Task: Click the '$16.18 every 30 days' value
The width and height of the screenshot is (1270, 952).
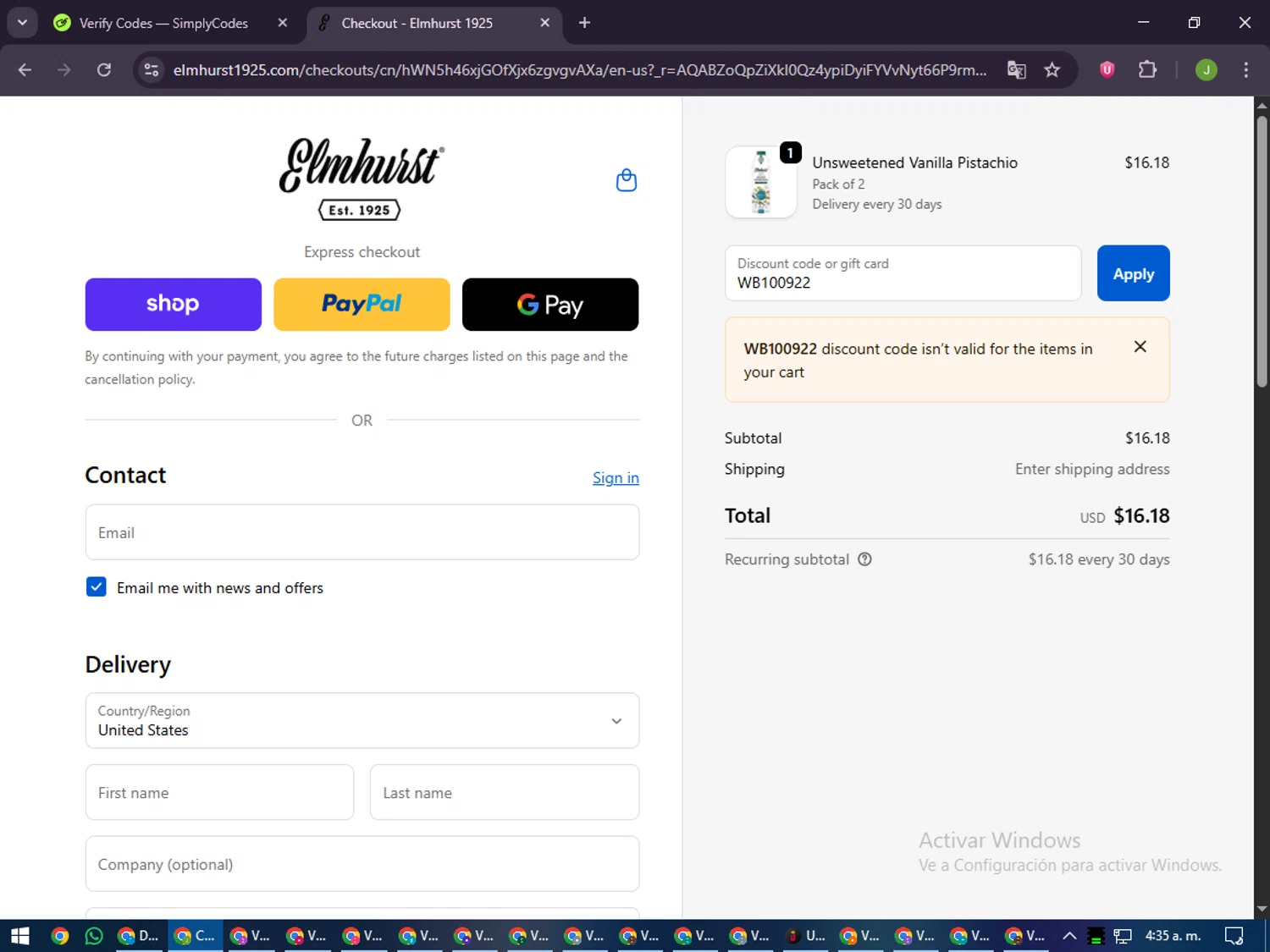Action: [1099, 559]
